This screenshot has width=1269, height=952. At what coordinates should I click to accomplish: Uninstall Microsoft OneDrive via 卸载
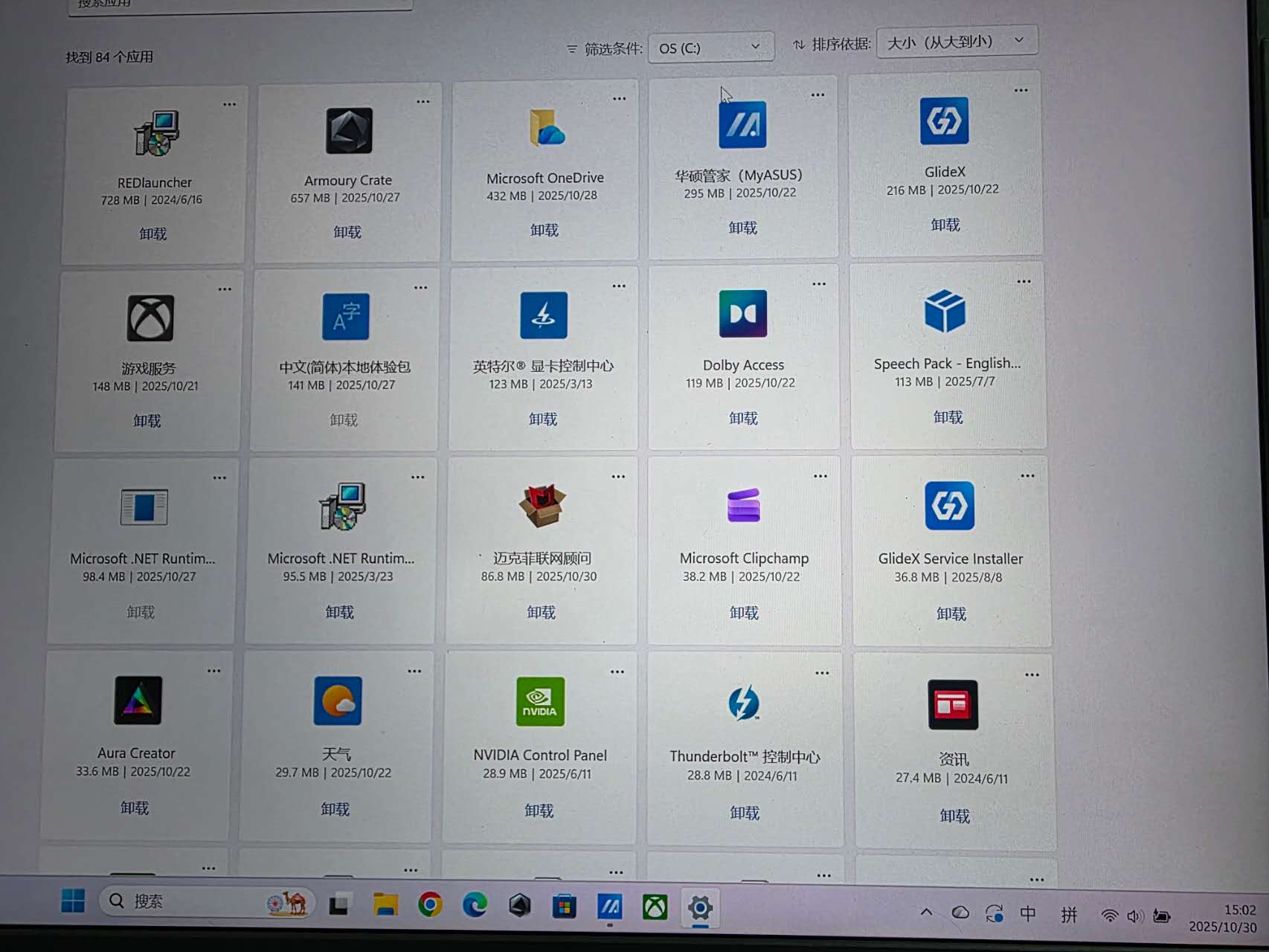click(x=544, y=230)
